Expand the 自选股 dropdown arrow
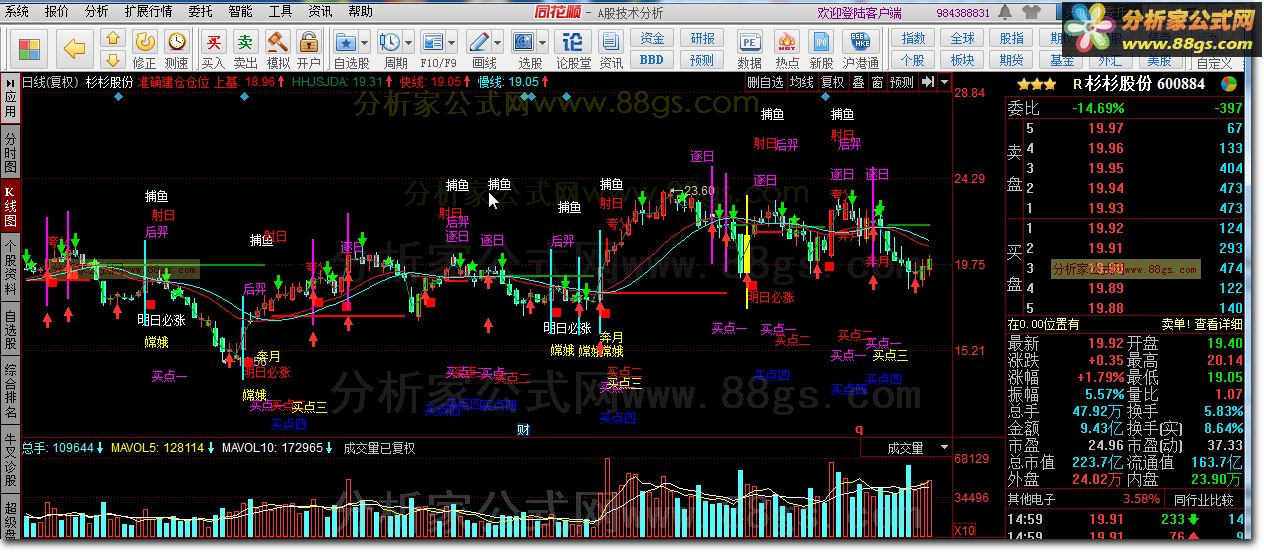1264x552 pixels. point(365,42)
